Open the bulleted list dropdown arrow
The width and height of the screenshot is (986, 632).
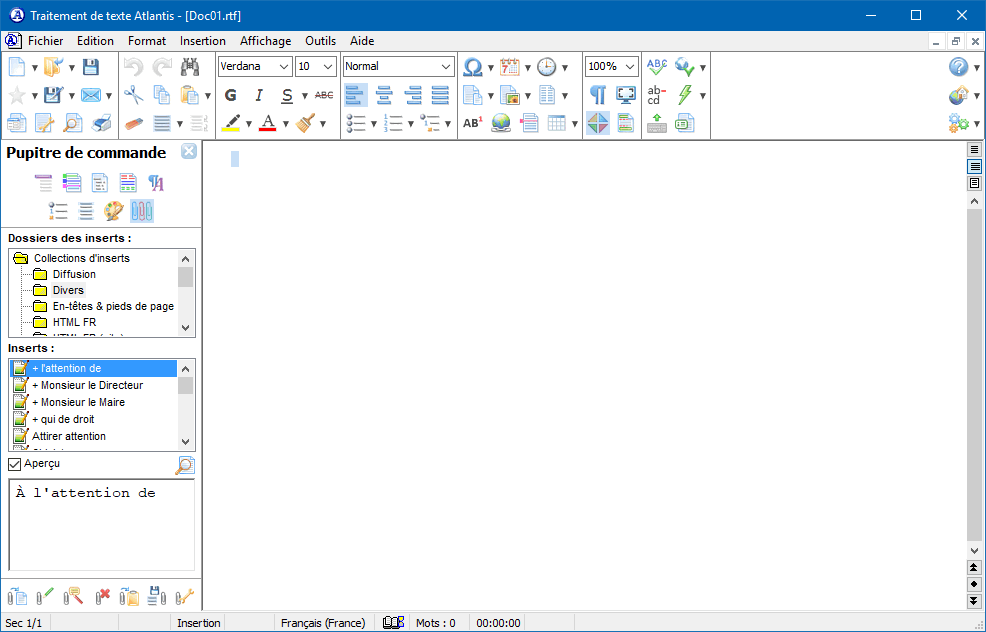coord(374,124)
